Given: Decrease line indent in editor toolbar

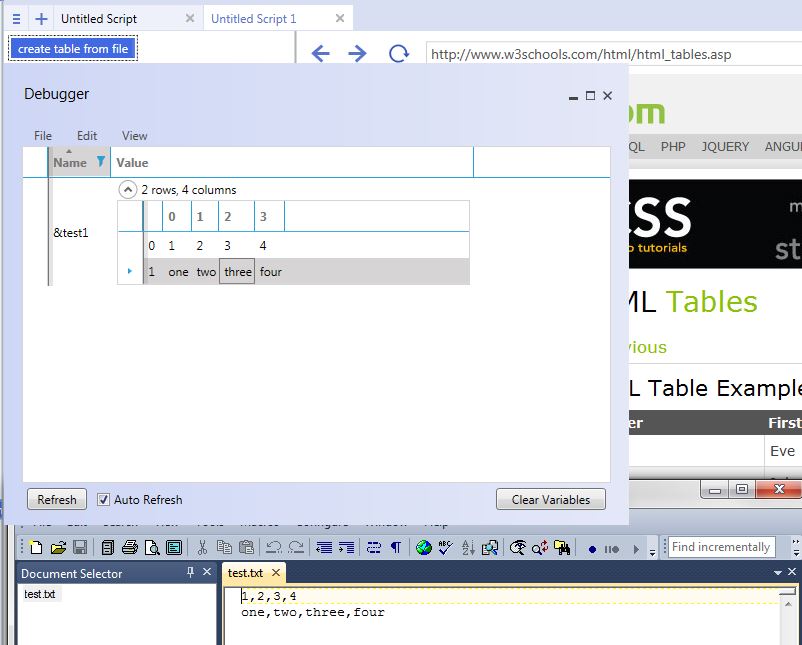Looking at the screenshot, I should (324, 548).
